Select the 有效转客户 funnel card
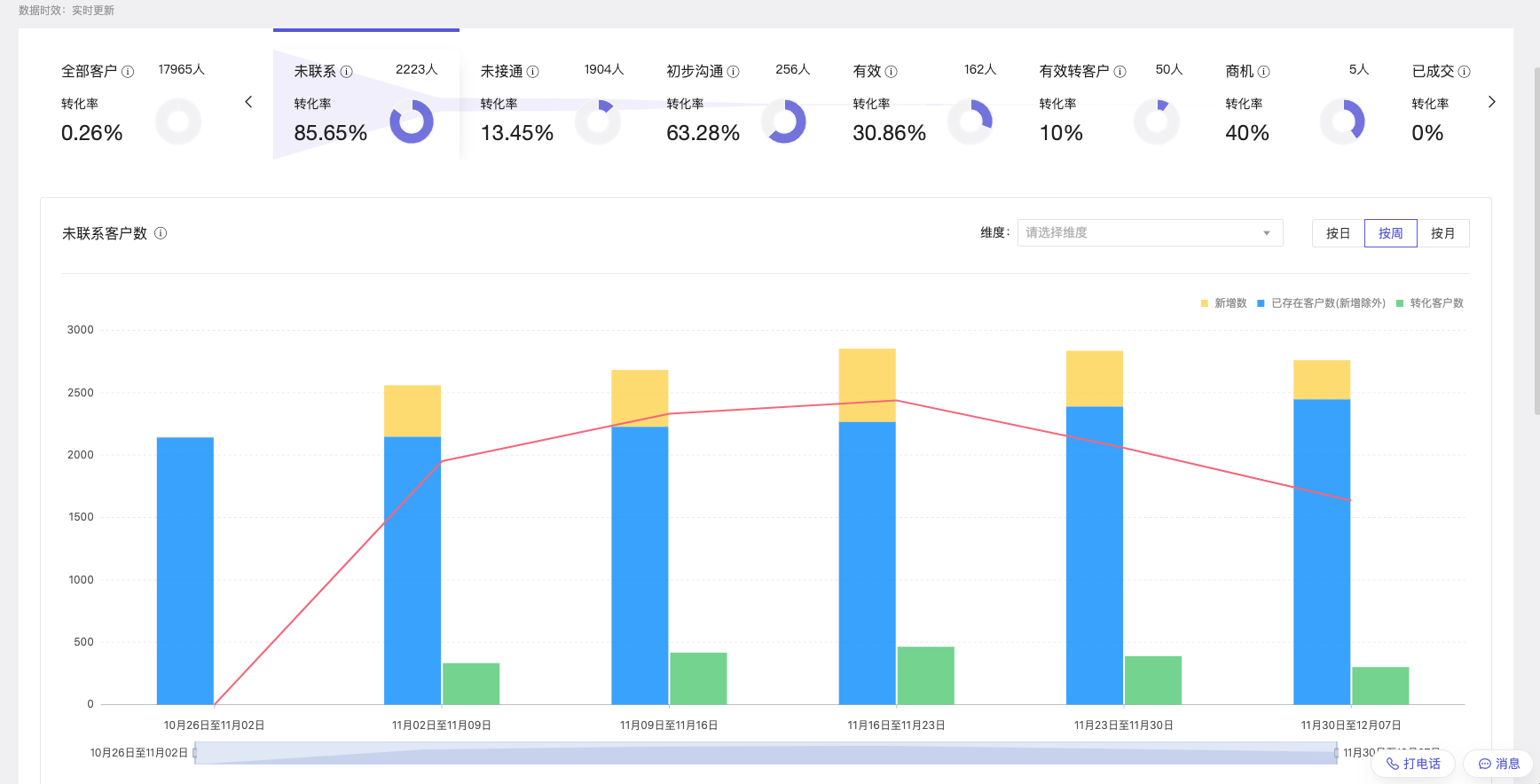1540x784 pixels. pyautogui.click(x=1112, y=95)
